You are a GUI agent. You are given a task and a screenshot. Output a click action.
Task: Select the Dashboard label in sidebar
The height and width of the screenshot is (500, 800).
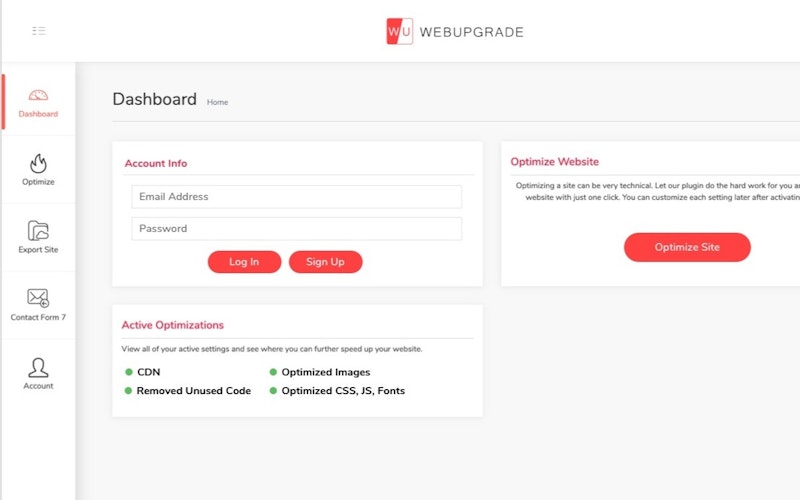pos(38,114)
